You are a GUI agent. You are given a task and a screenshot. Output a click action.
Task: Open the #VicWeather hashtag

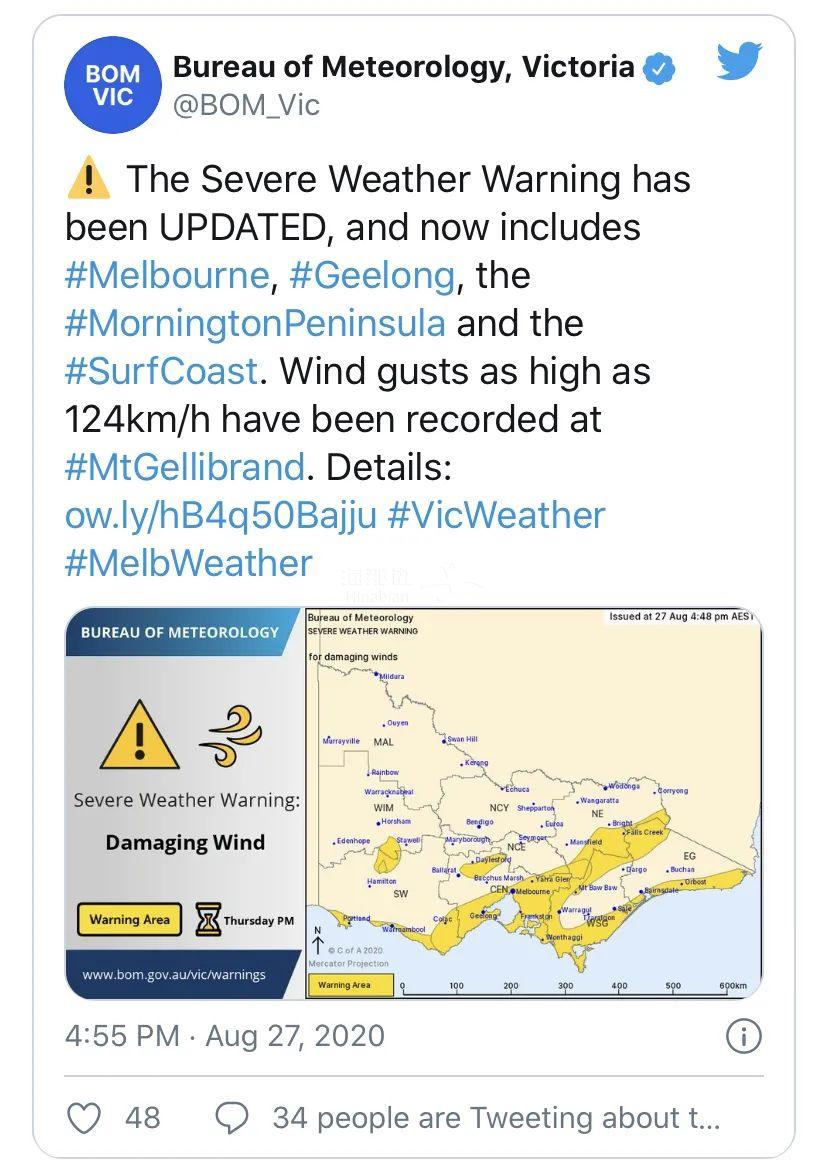click(x=496, y=516)
